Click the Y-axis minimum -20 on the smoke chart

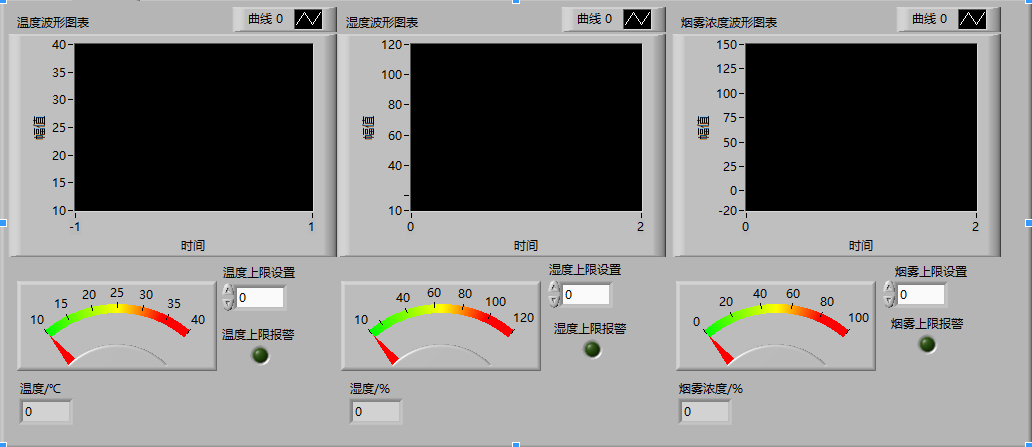tap(727, 211)
